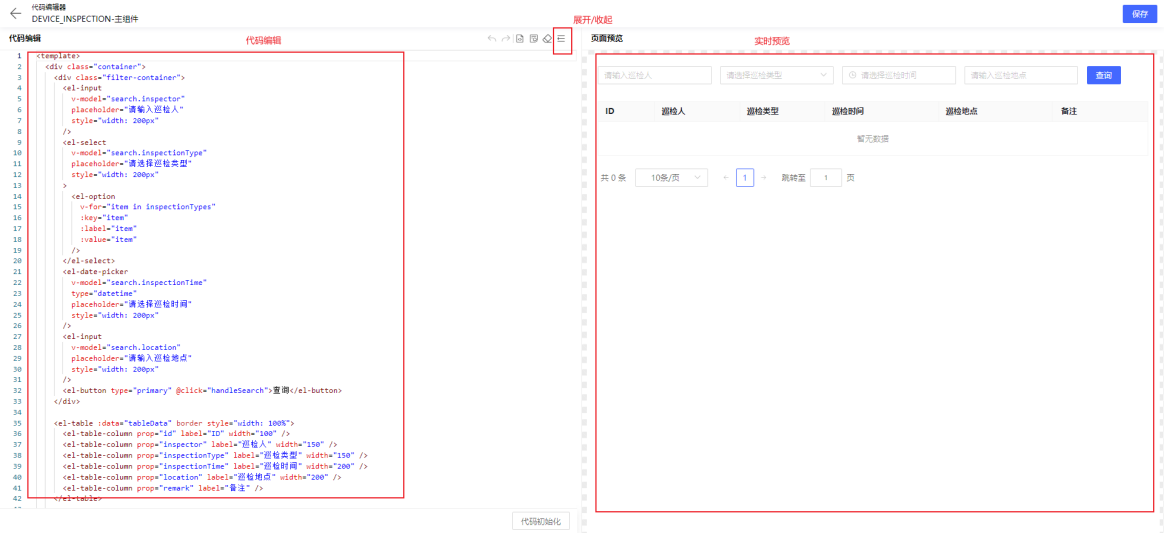Open the 请选择巡检类型 dropdown
The image size is (1164, 533).
[776, 75]
